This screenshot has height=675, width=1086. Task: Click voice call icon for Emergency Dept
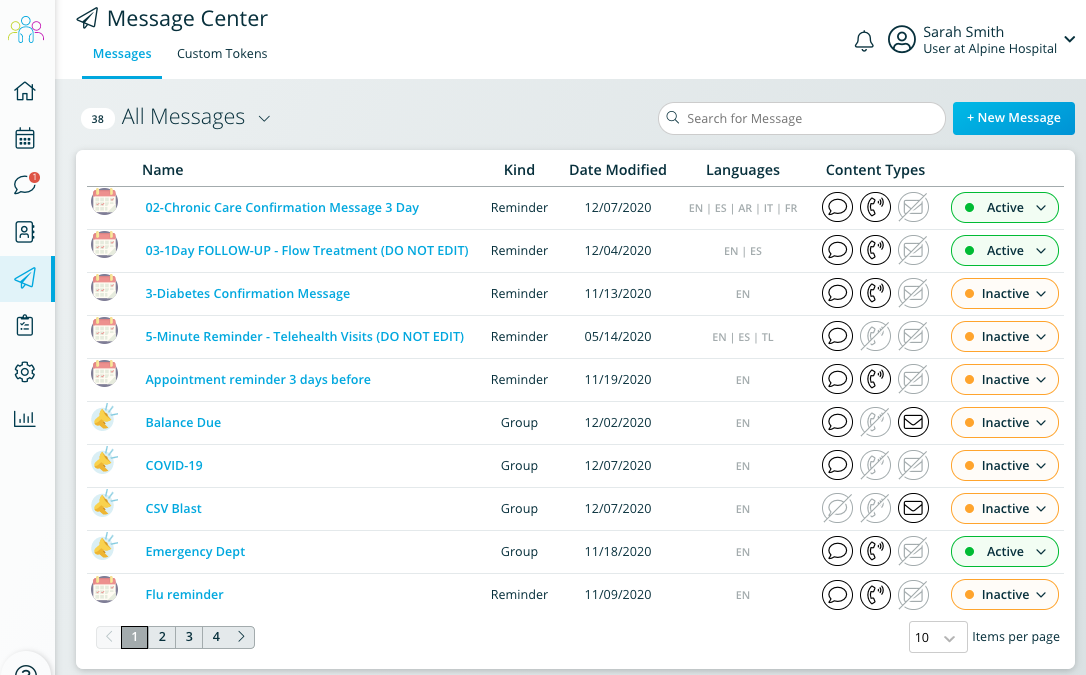click(875, 552)
